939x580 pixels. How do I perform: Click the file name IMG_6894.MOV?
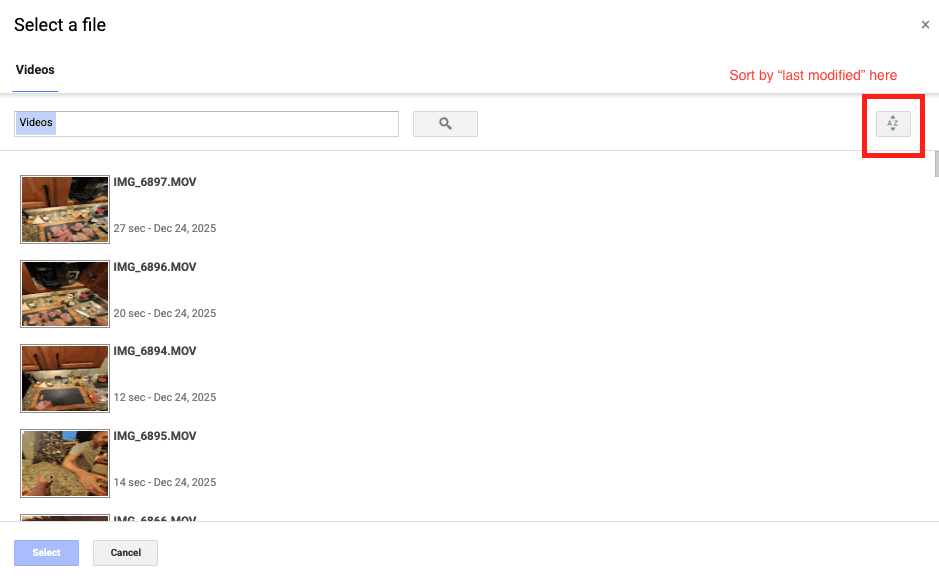[155, 351]
